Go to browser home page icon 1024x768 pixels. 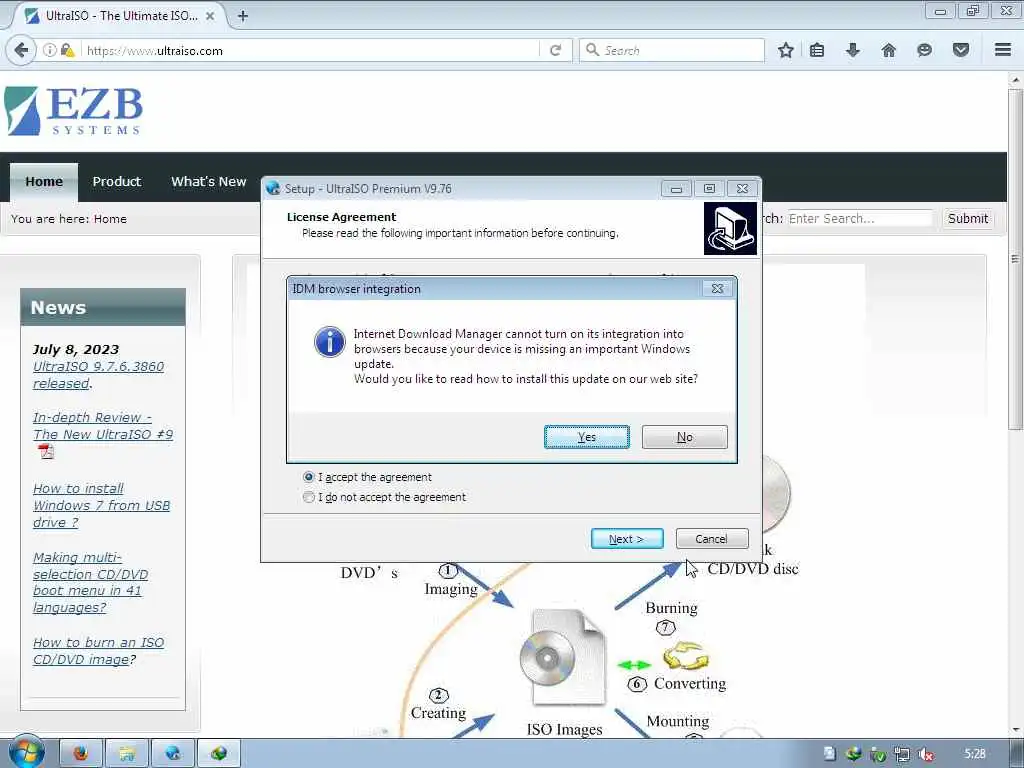(x=889, y=50)
